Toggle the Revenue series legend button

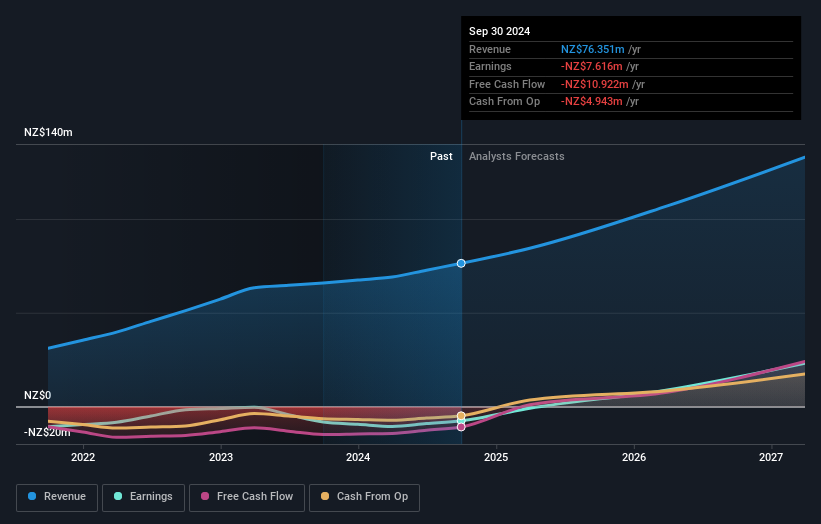coord(57,497)
